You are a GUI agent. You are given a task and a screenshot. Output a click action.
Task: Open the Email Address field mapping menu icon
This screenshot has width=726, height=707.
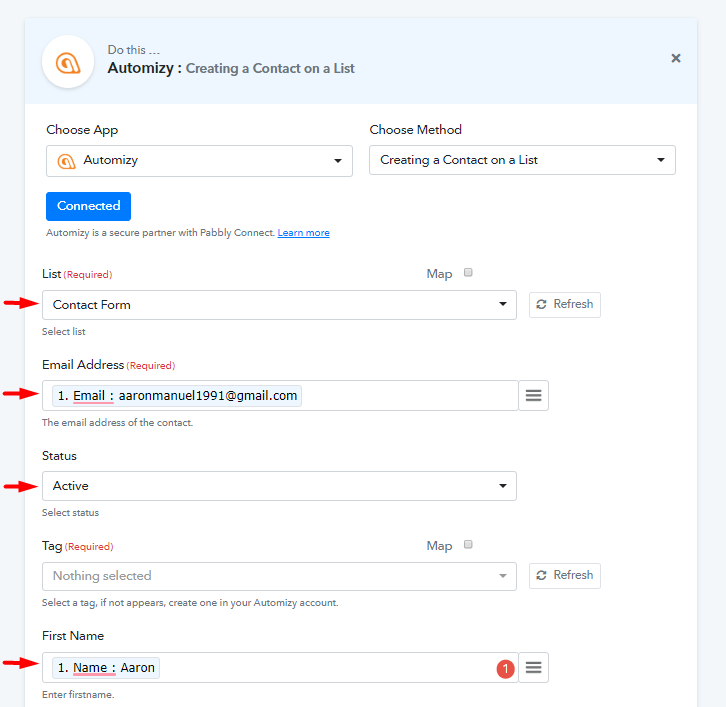533,395
